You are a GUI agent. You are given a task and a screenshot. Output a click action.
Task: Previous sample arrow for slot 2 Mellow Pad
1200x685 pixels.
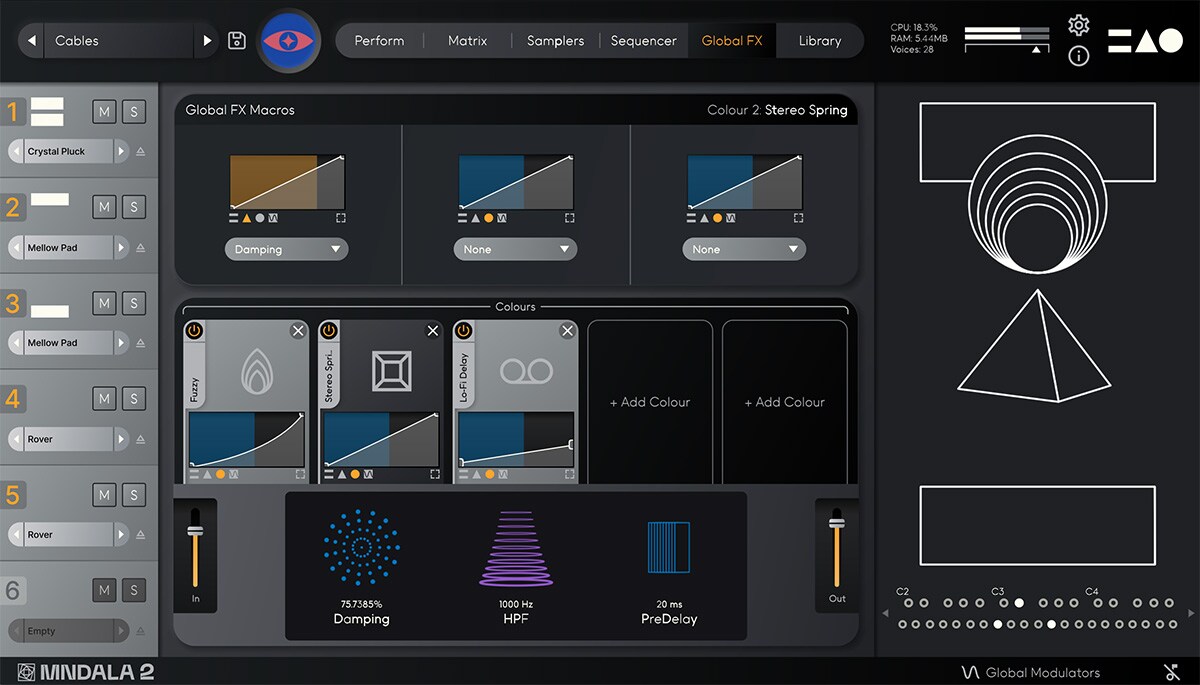tap(18, 247)
